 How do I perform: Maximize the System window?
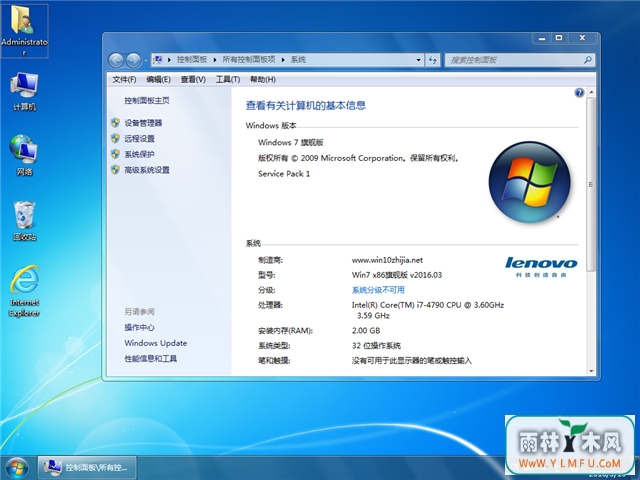(x=559, y=38)
